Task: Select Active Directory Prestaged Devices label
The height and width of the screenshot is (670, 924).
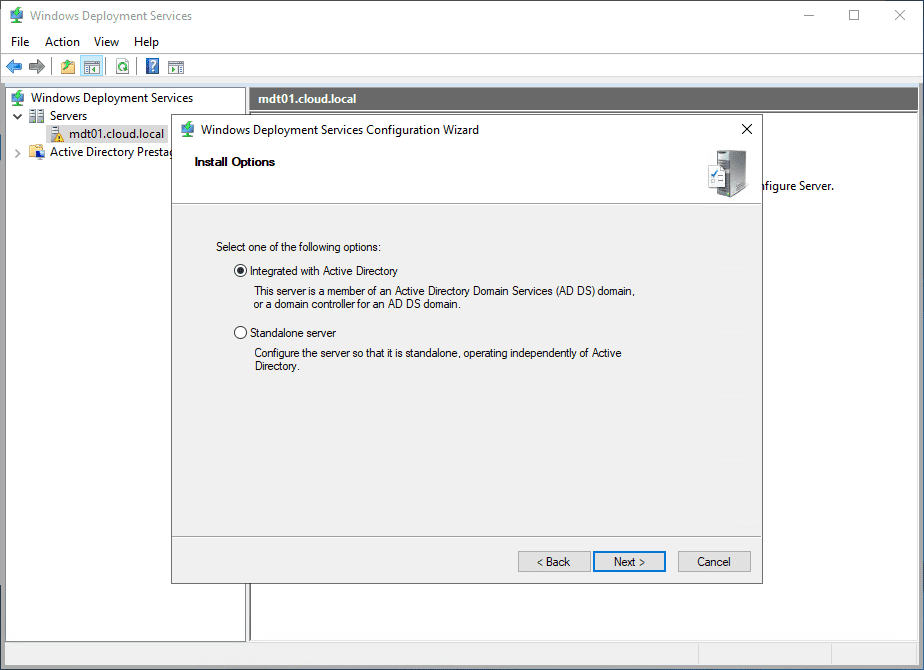Action: 111,152
